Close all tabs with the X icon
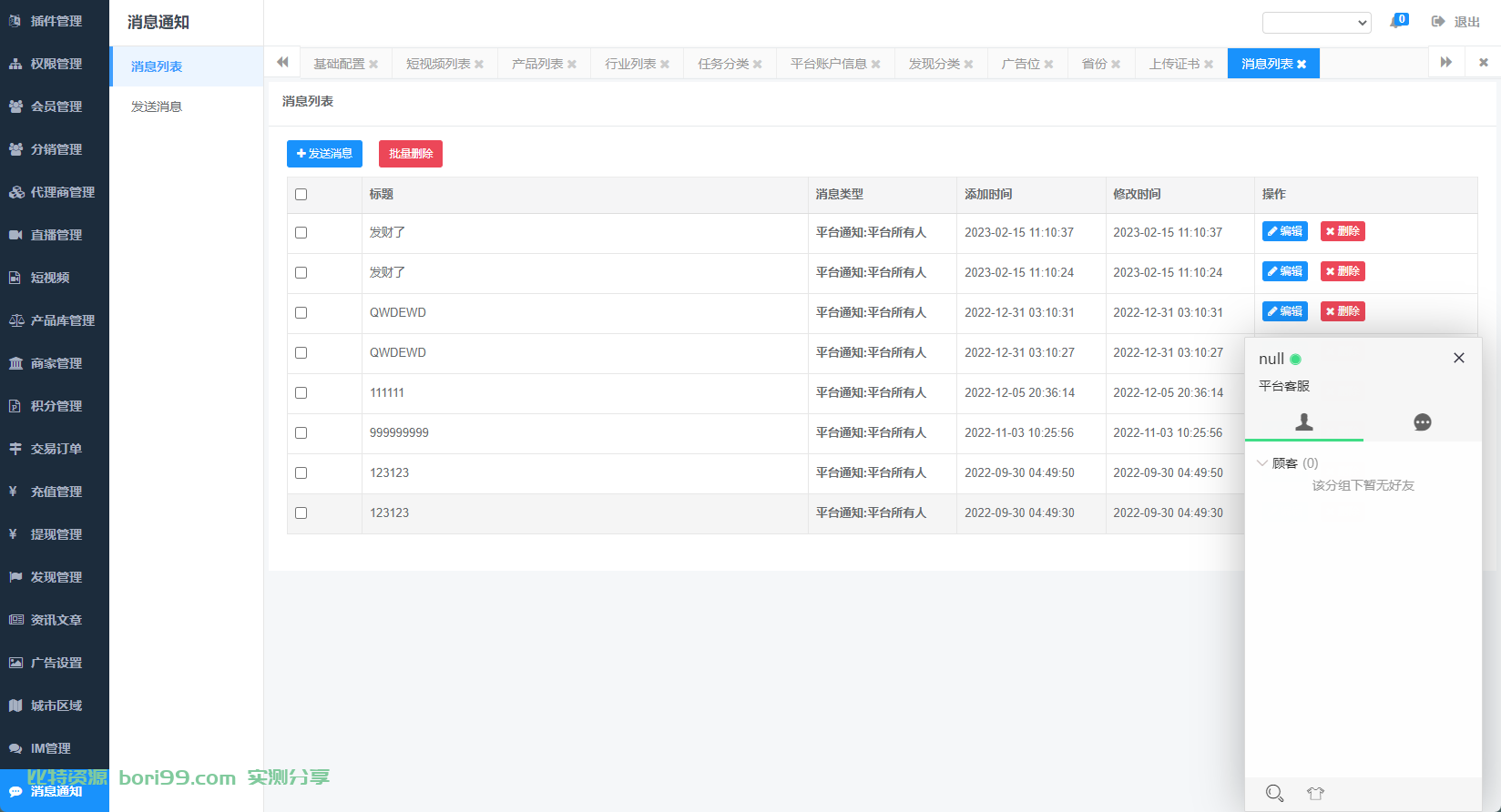1501x812 pixels. 1483,63
